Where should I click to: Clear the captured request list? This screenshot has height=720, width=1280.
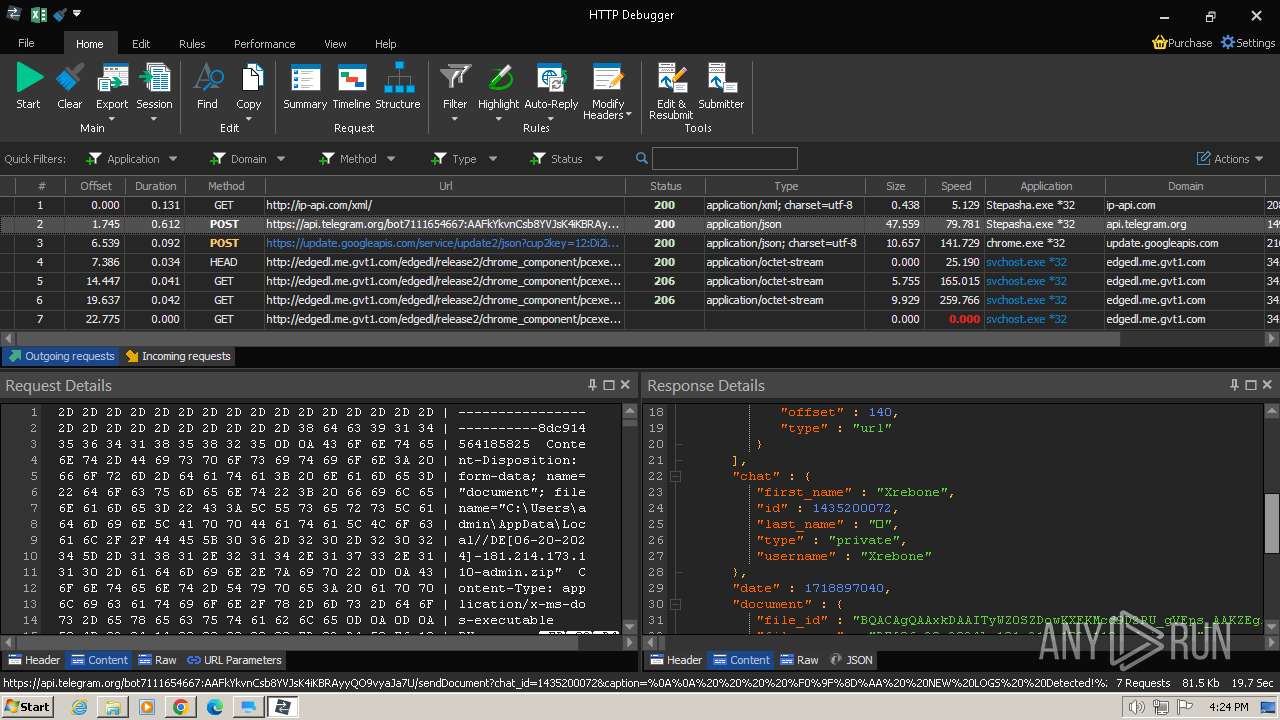tap(70, 86)
